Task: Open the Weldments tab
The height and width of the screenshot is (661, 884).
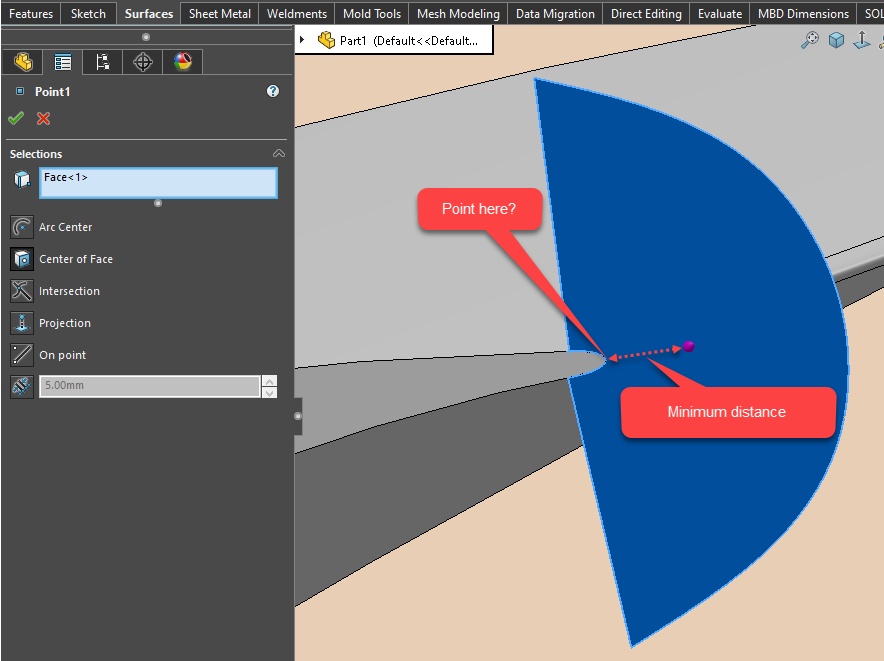Action: click(297, 14)
